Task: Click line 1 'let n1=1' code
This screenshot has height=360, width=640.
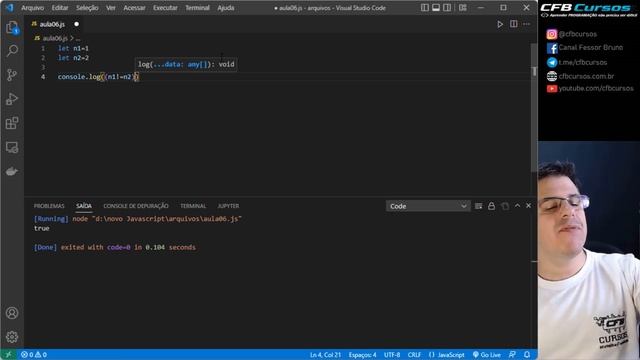Action: coord(73,48)
